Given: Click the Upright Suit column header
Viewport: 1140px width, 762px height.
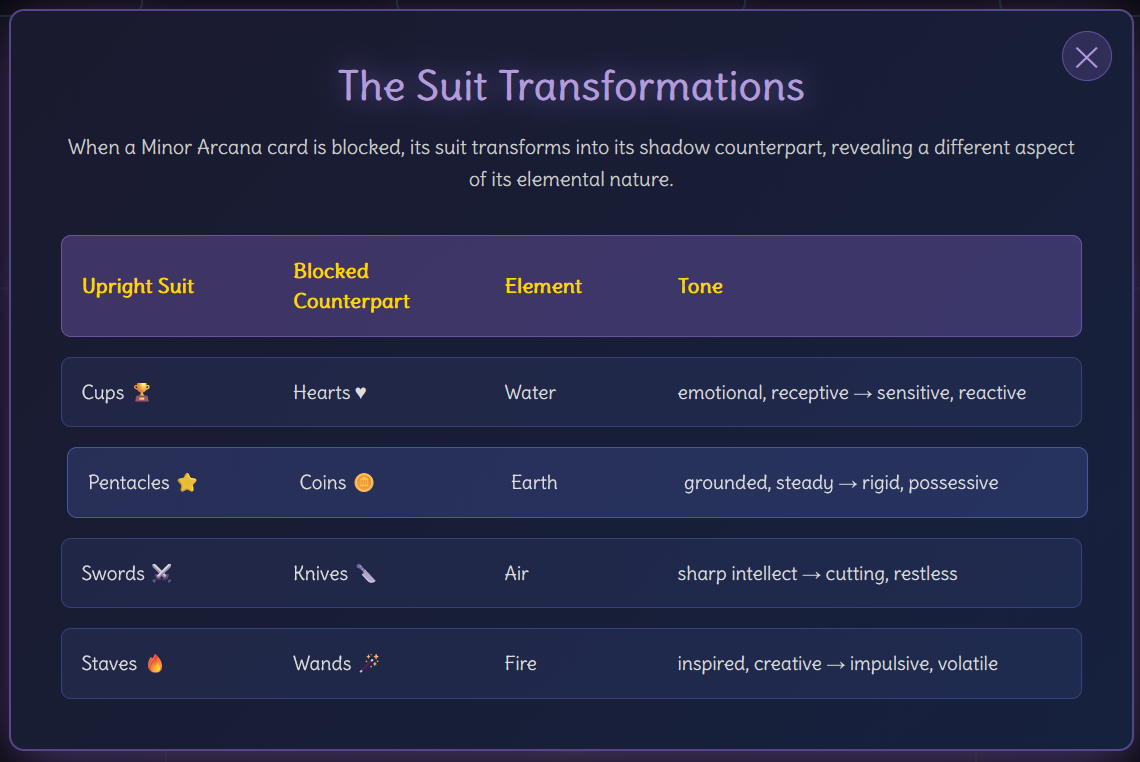Looking at the screenshot, I should pos(138,286).
